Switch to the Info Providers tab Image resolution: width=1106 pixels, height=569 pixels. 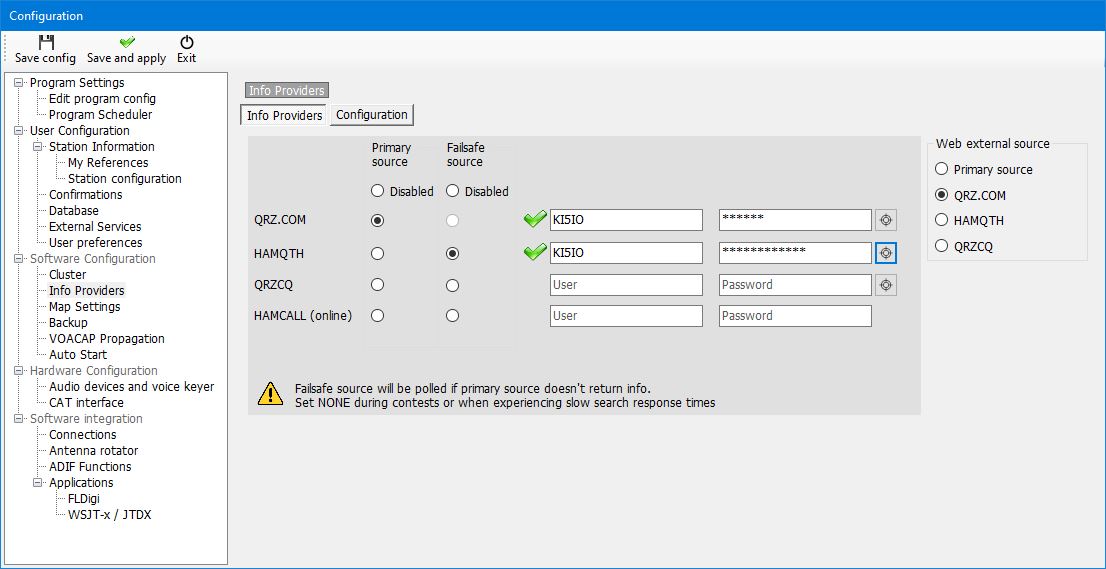[284, 115]
